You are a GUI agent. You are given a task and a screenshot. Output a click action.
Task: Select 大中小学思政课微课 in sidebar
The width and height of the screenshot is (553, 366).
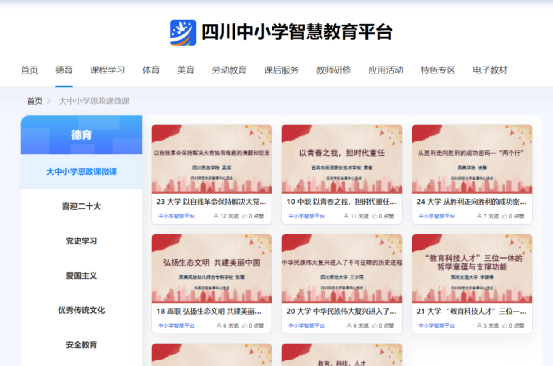[x=81, y=172]
